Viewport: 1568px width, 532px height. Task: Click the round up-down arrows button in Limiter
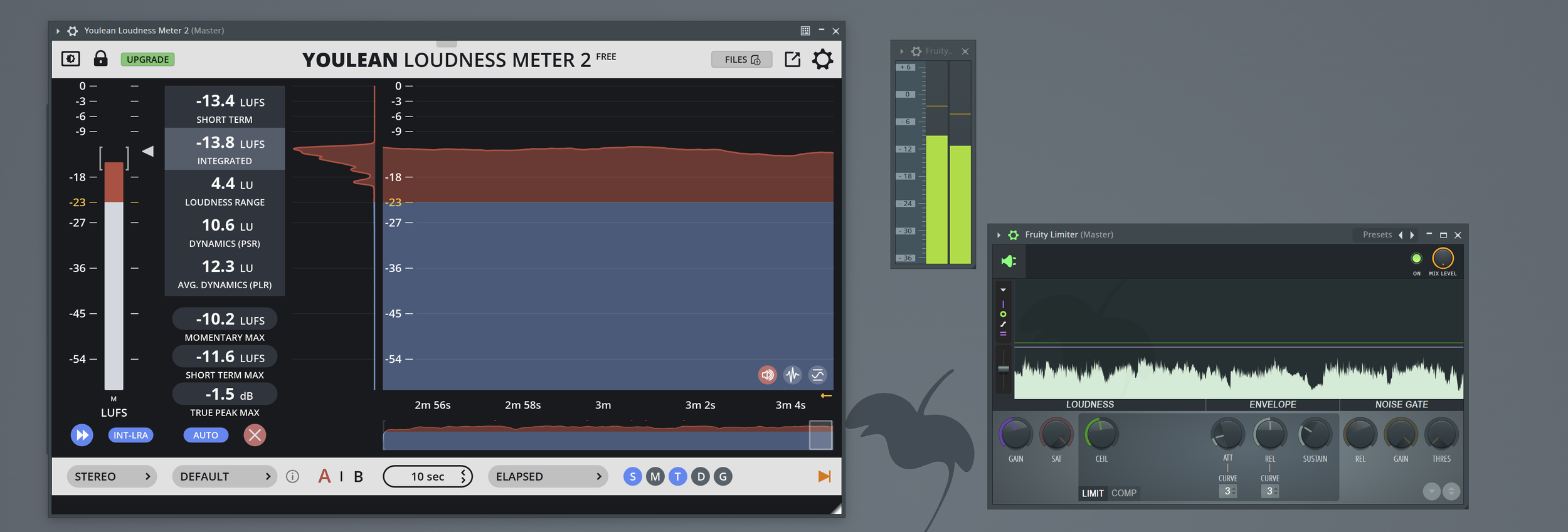click(1451, 491)
